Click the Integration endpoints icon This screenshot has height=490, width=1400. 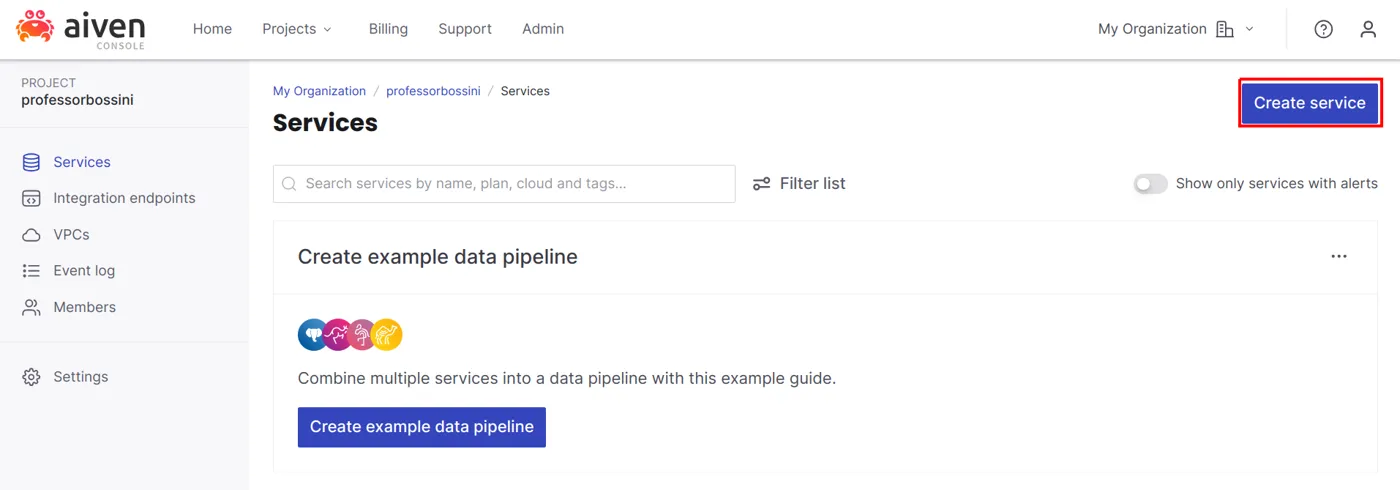(x=31, y=198)
